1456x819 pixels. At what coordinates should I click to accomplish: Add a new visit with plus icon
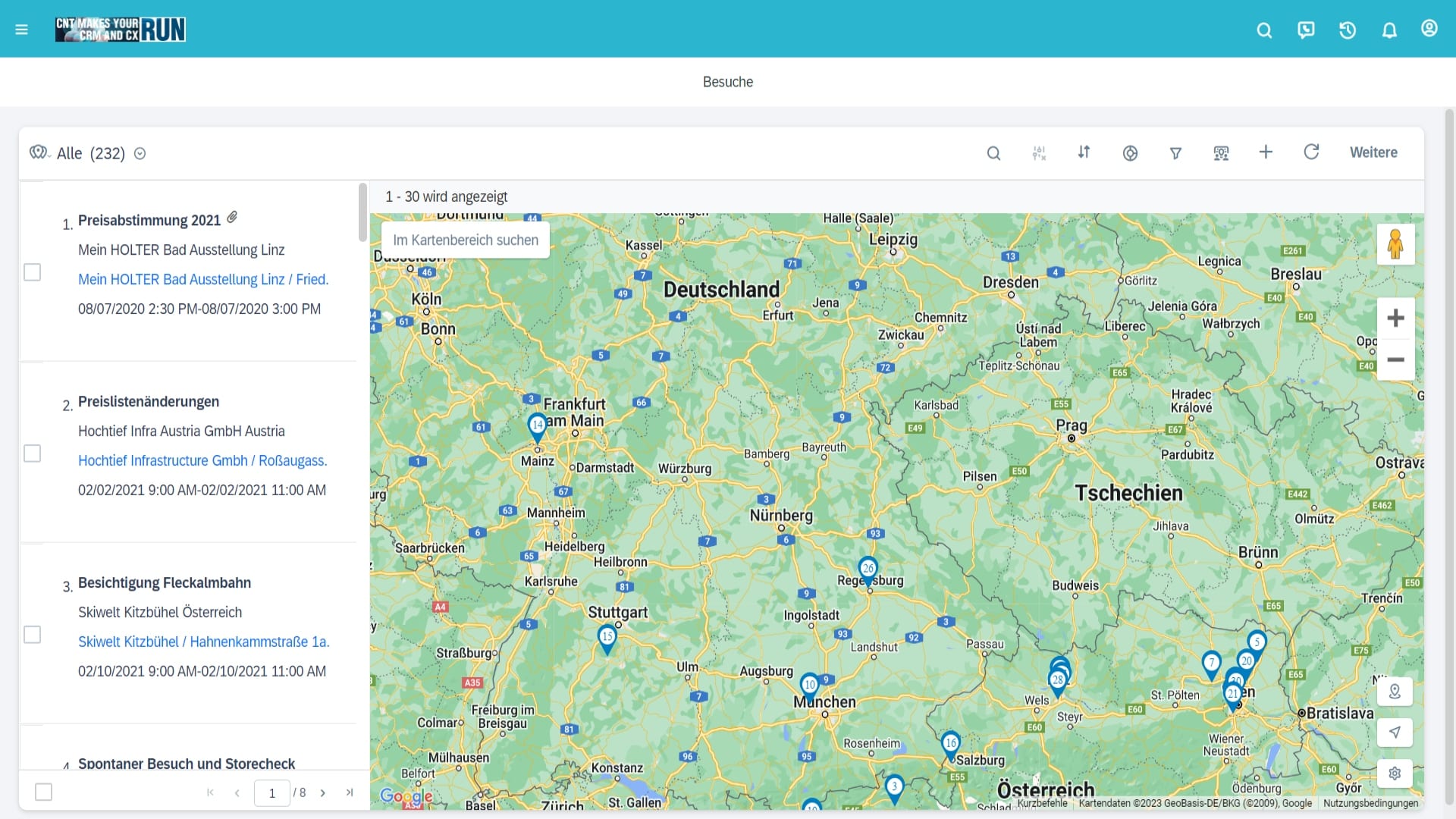click(1266, 152)
